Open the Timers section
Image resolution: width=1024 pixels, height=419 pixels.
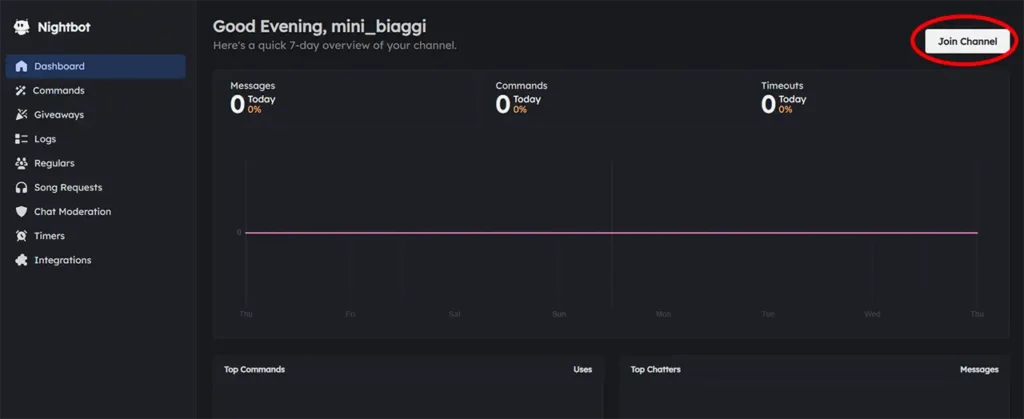pos(95,236)
